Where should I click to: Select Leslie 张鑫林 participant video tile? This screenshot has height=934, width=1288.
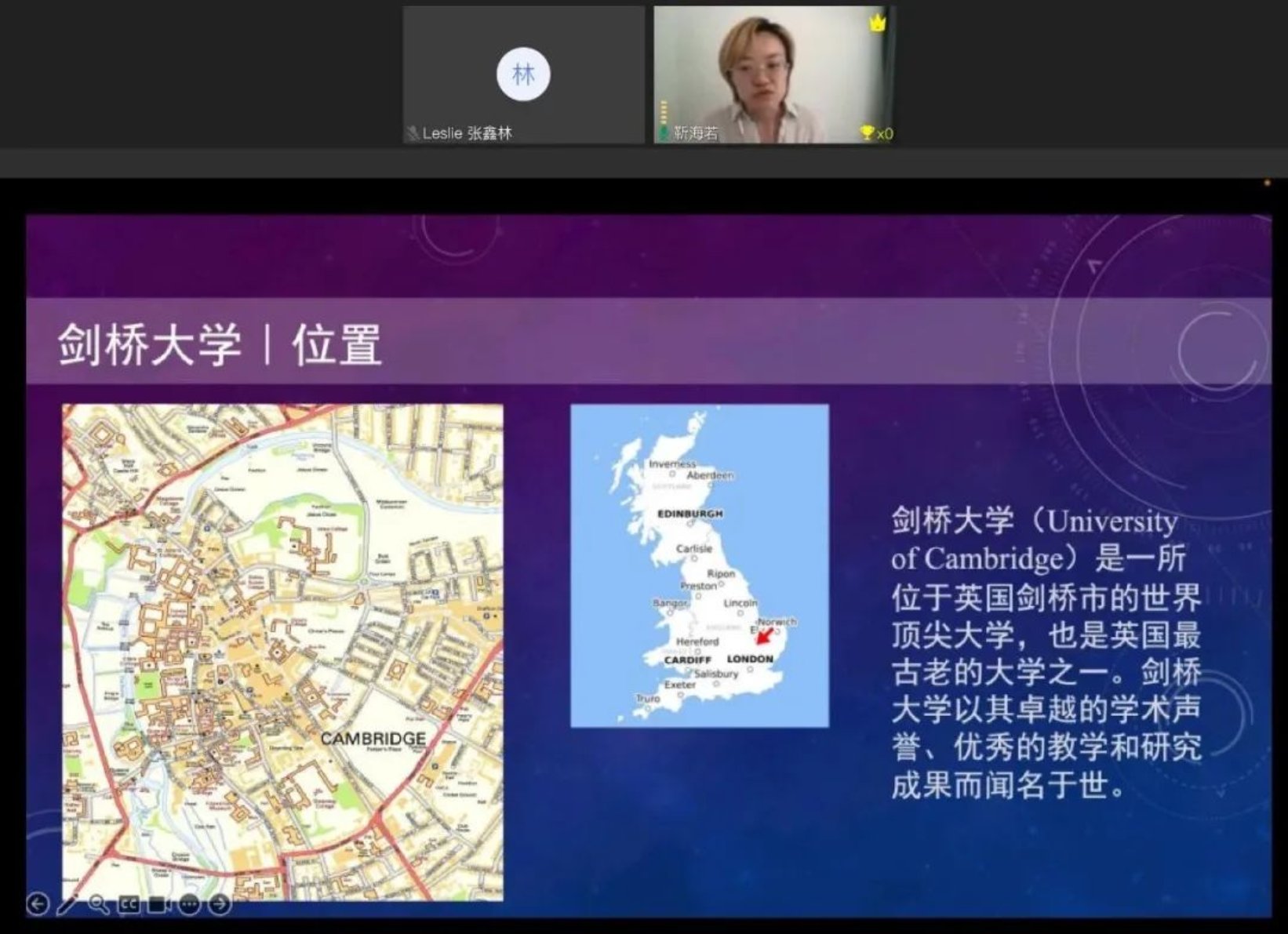[523, 47]
